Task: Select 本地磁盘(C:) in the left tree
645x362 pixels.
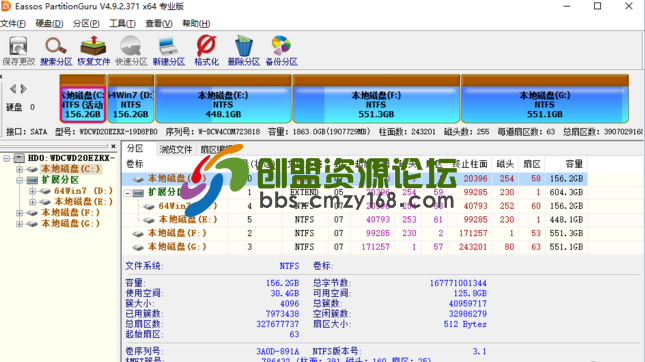Action: coord(71,169)
